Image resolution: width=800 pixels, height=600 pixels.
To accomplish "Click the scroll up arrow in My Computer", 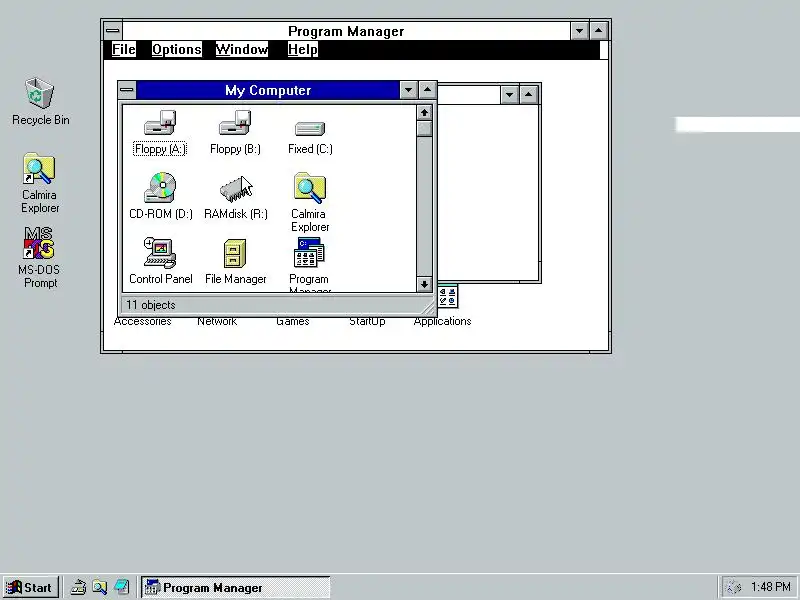I will 424,113.
